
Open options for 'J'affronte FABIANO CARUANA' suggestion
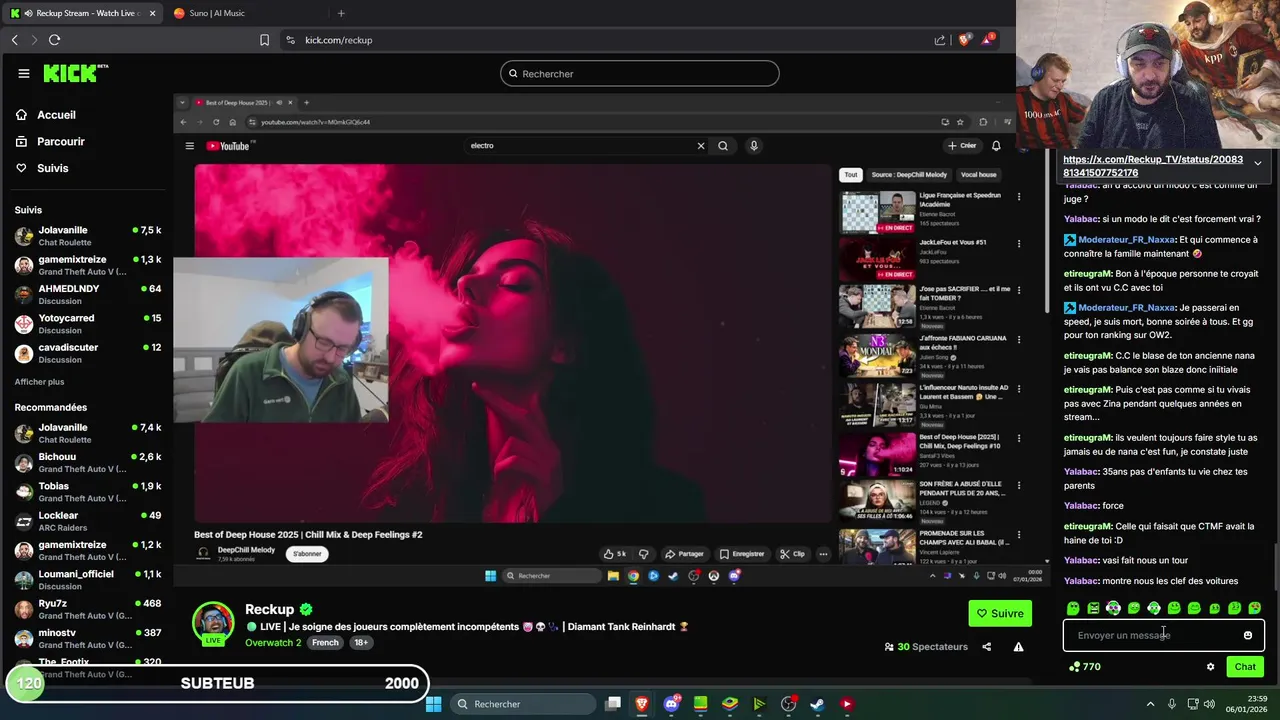[1019, 341]
